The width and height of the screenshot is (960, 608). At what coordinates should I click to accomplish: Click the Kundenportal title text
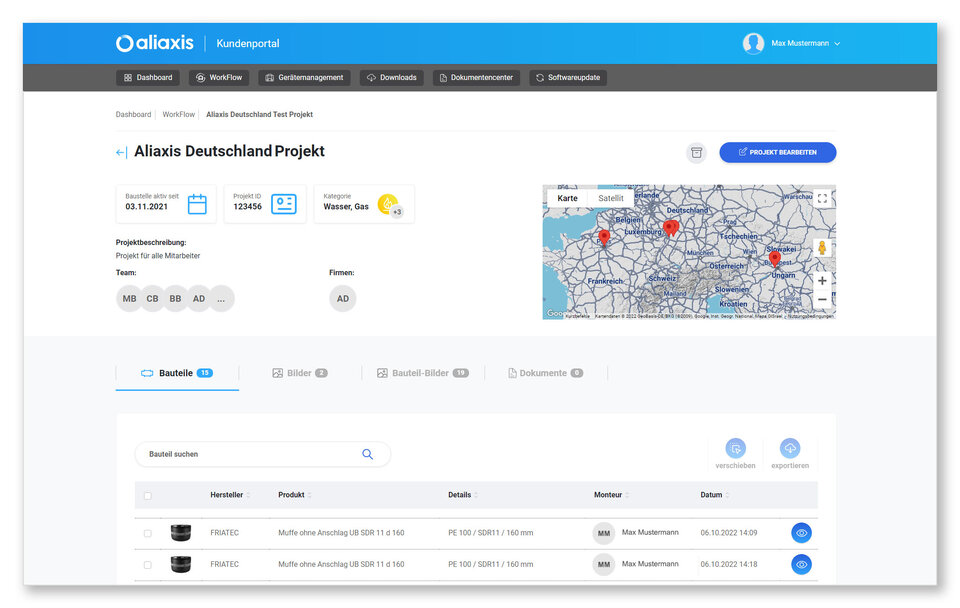248,43
